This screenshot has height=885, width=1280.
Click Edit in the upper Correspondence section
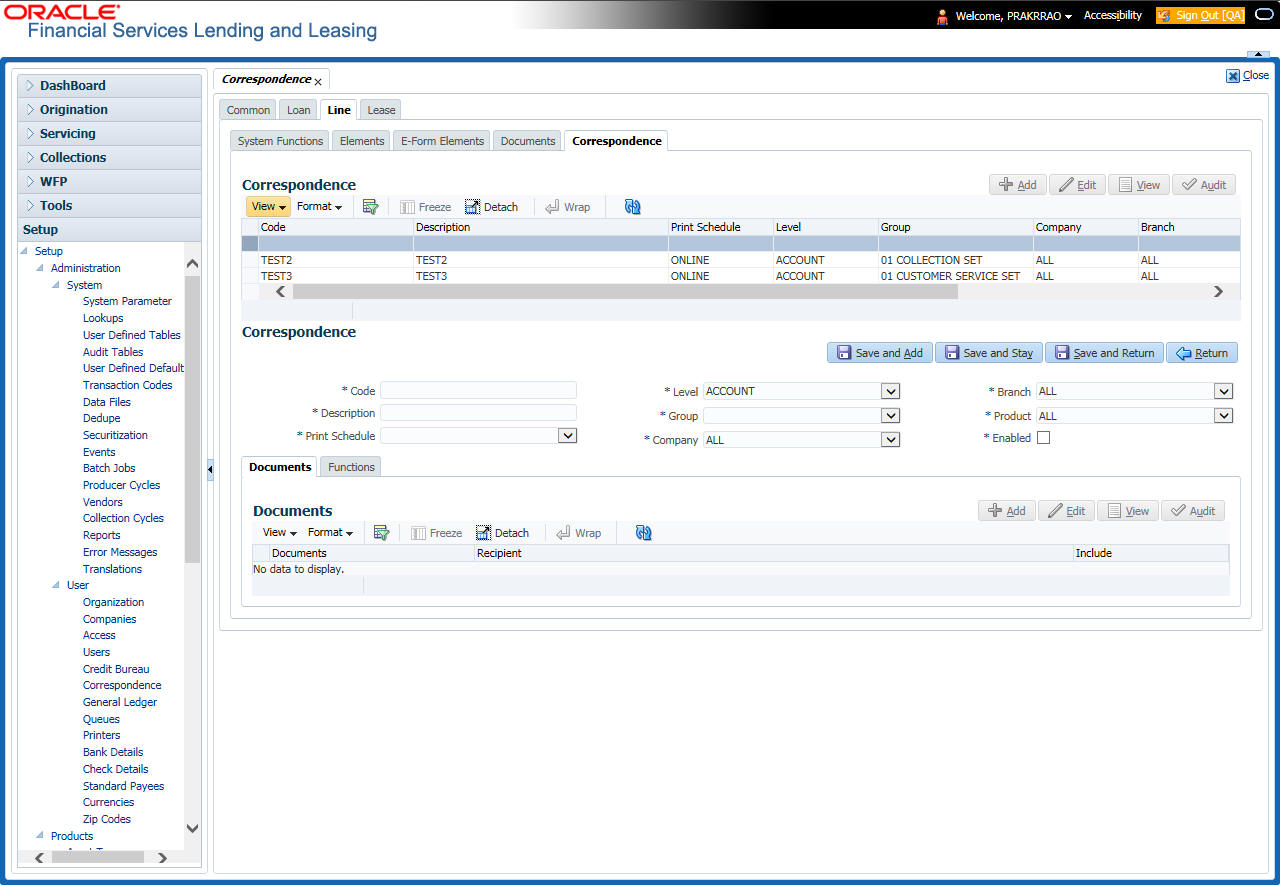coord(1078,185)
